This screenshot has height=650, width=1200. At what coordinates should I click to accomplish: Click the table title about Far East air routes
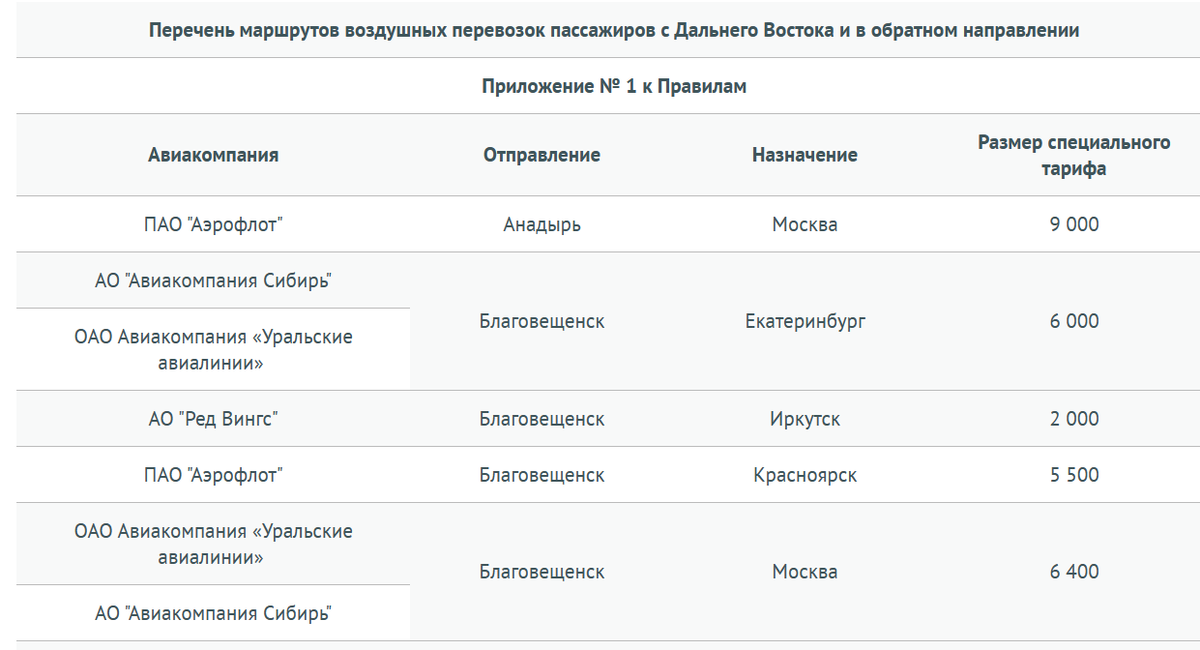click(x=614, y=31)
